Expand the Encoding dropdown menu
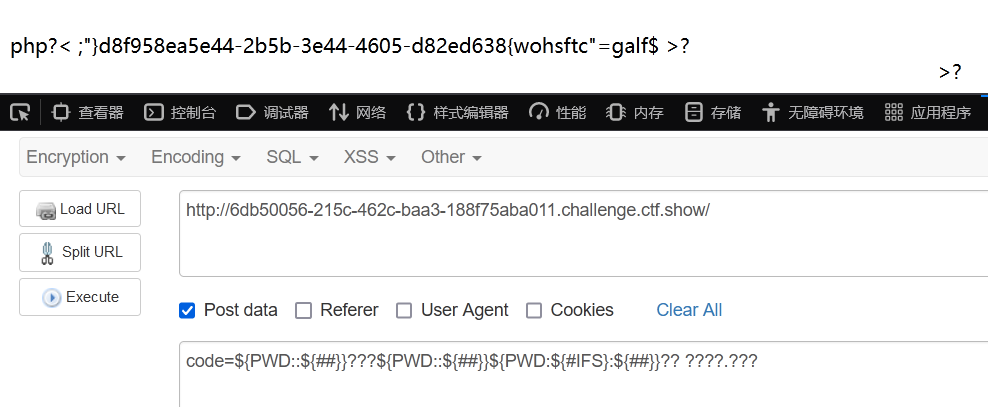This screenshot has height=407, width=988. tap(195, 157)
